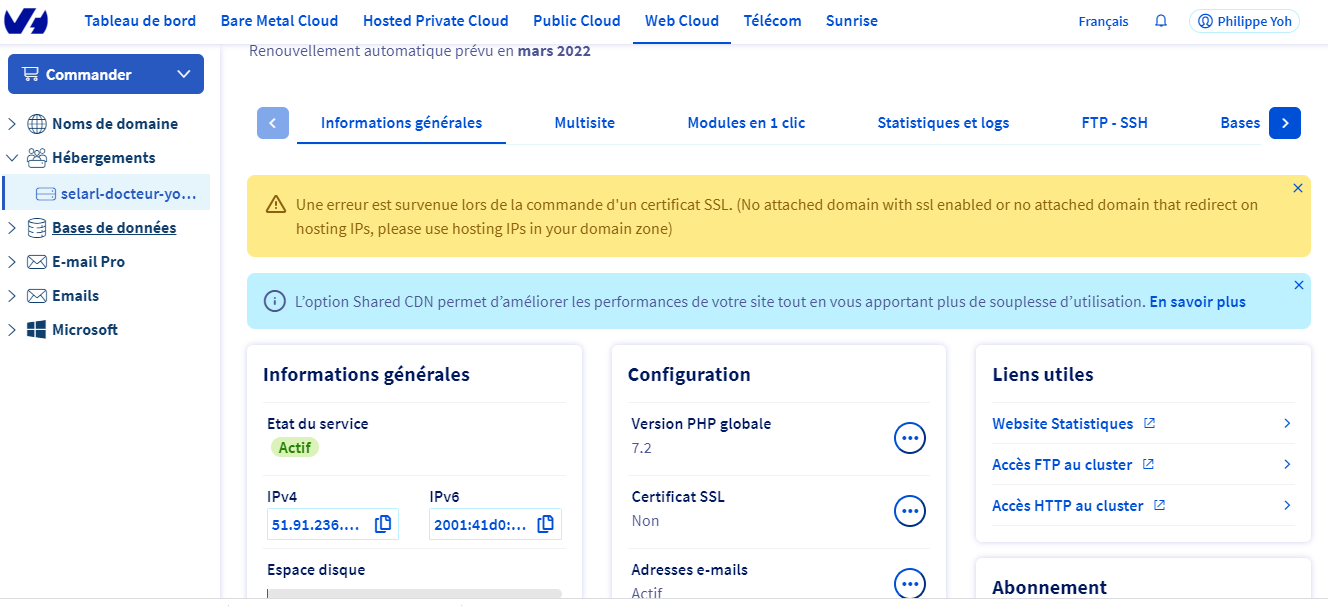Viewport: 1328px width, 606px height.
Task: Copy the IPv4 address
Action: pos(383,524)
